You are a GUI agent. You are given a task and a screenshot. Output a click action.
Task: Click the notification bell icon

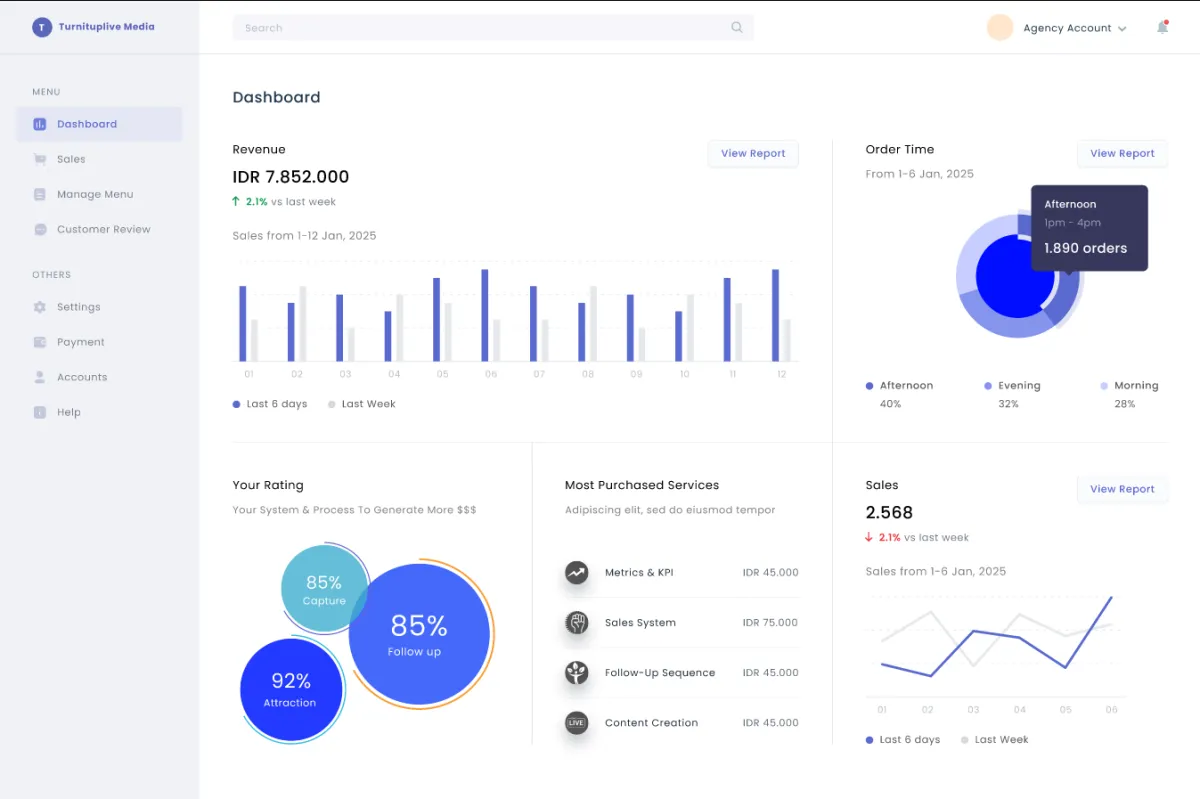[x=1162, y=27]
